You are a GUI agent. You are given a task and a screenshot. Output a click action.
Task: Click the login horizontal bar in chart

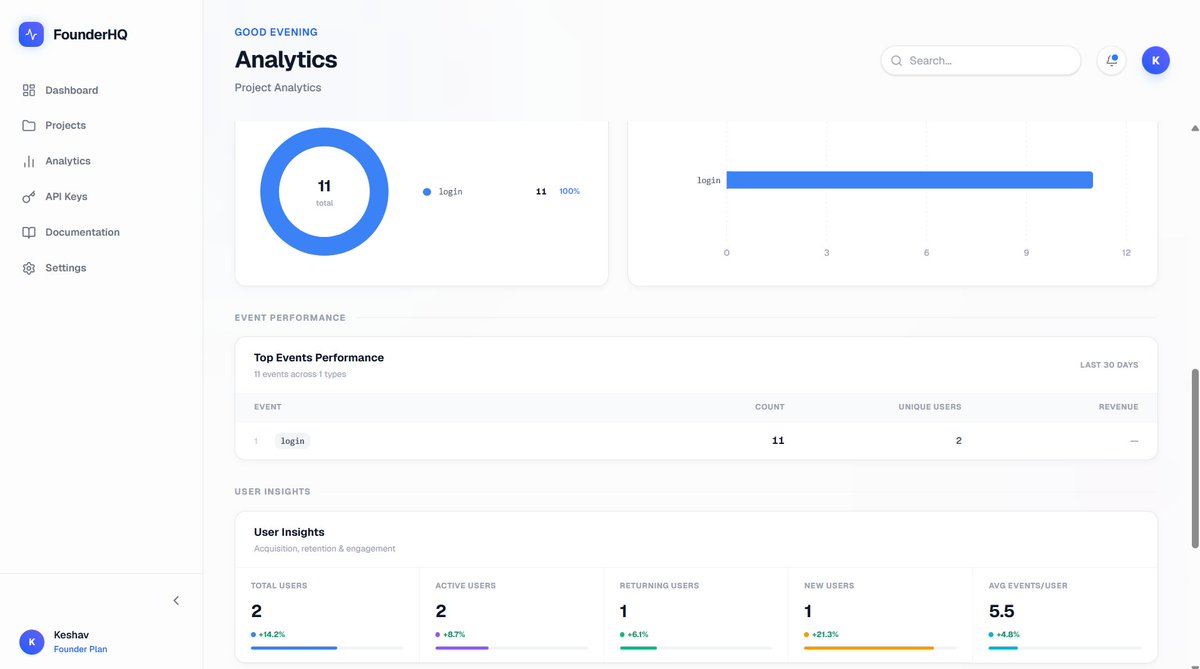[x=909, y=180]
